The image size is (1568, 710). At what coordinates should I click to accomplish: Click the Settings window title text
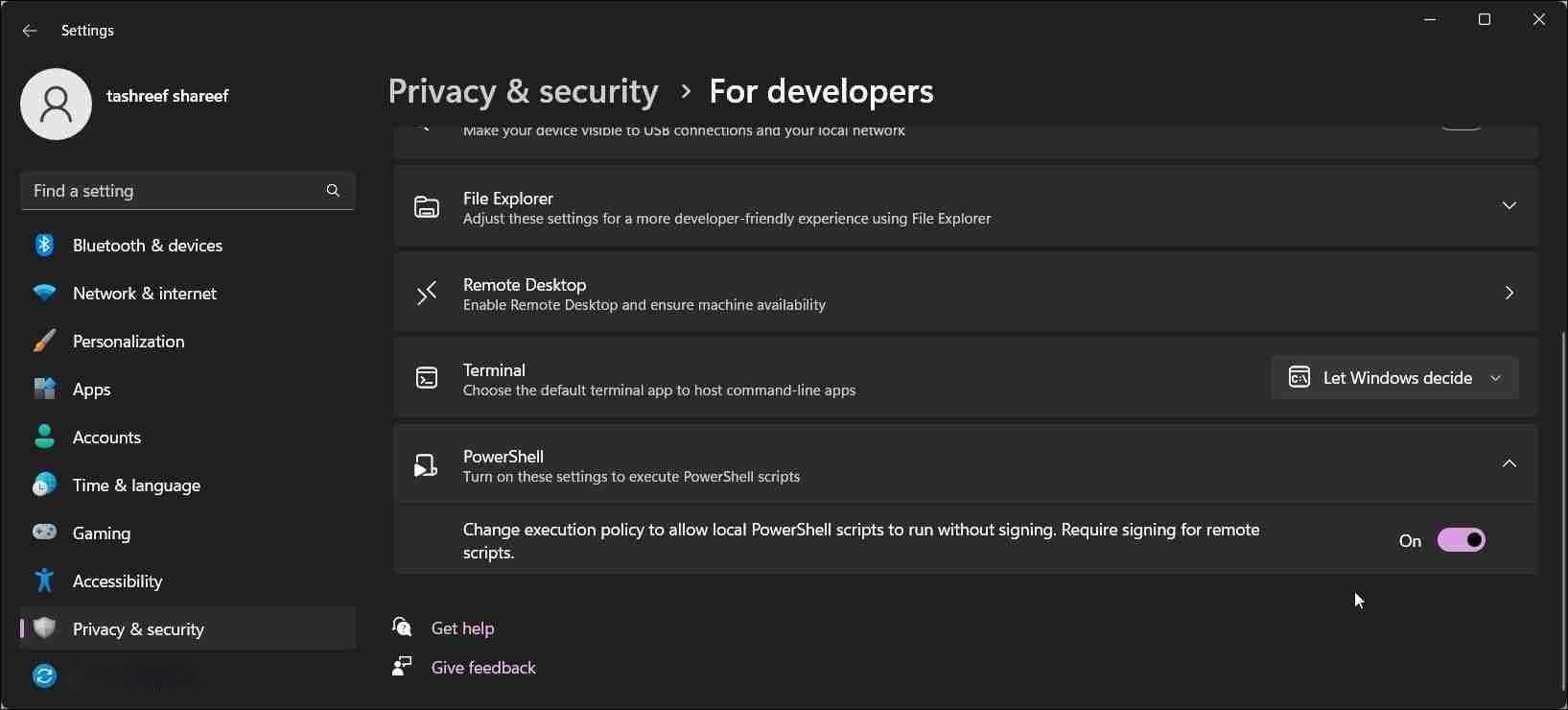click(87, 31)
